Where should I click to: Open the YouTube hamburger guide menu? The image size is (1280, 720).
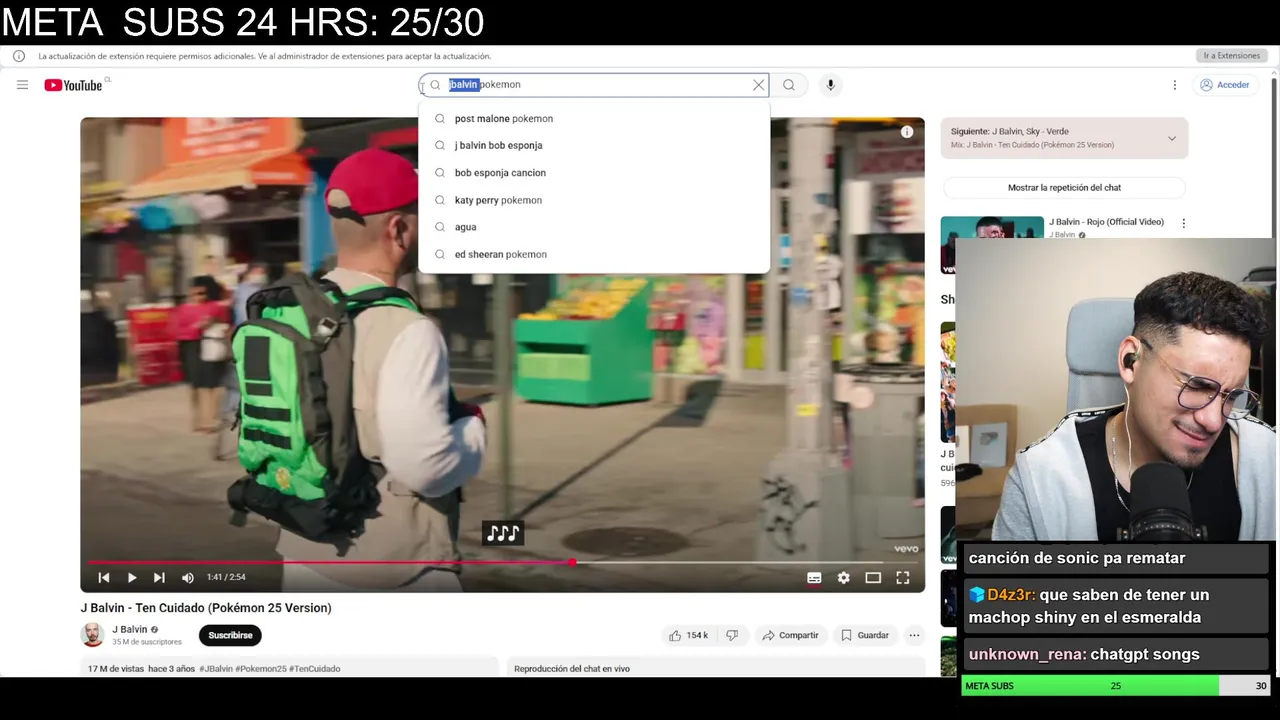pos(22,85)
